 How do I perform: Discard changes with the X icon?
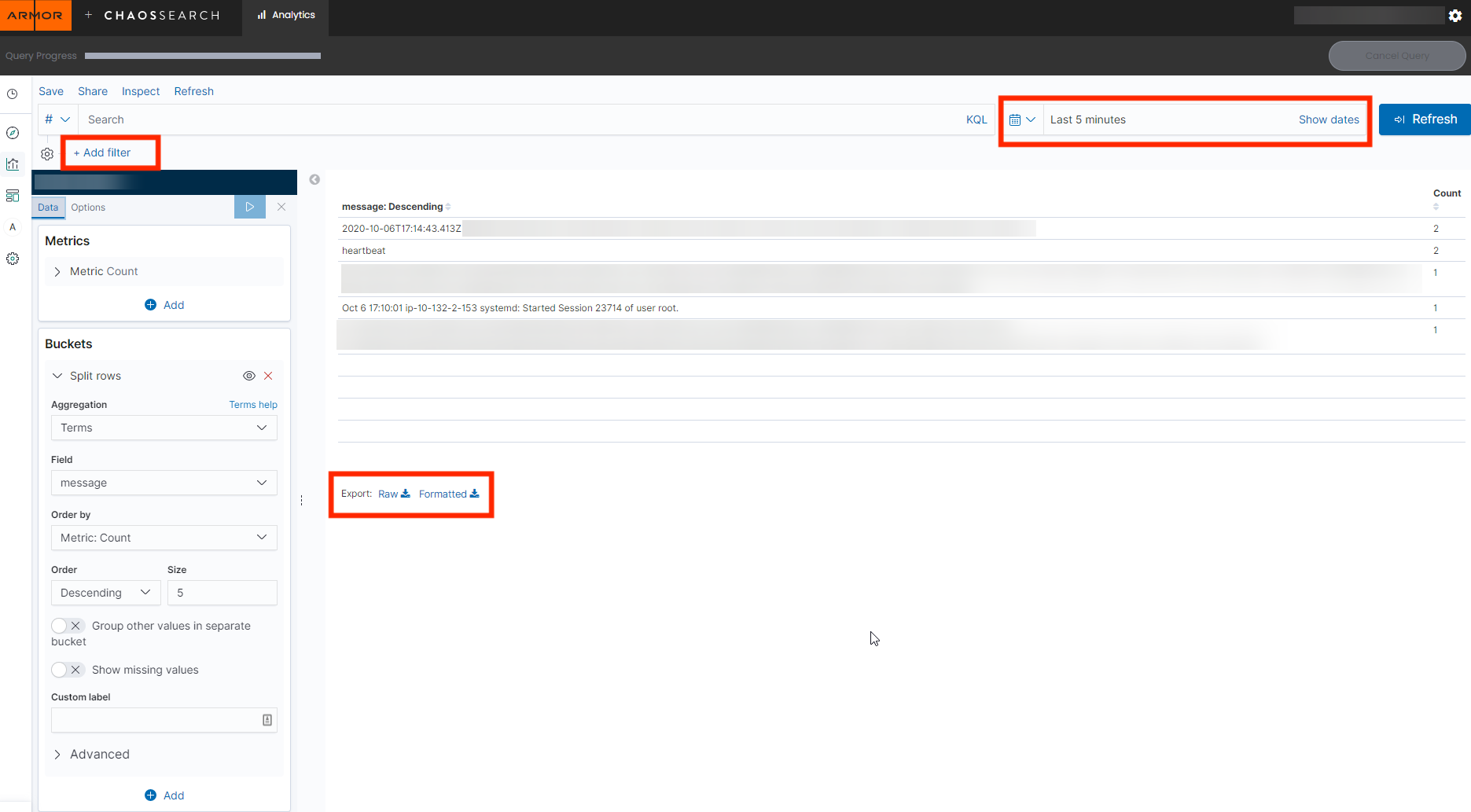pos(281,207)
